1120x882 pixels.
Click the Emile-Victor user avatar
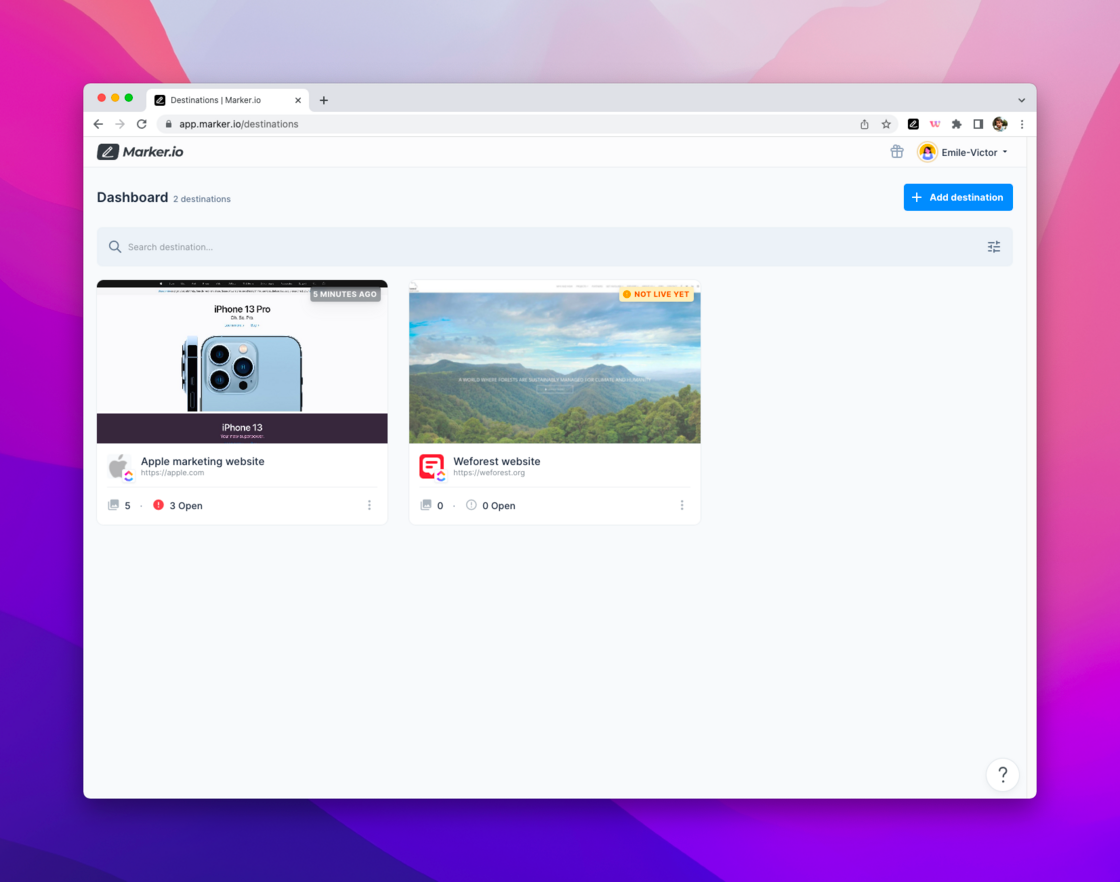click(927, 152)
